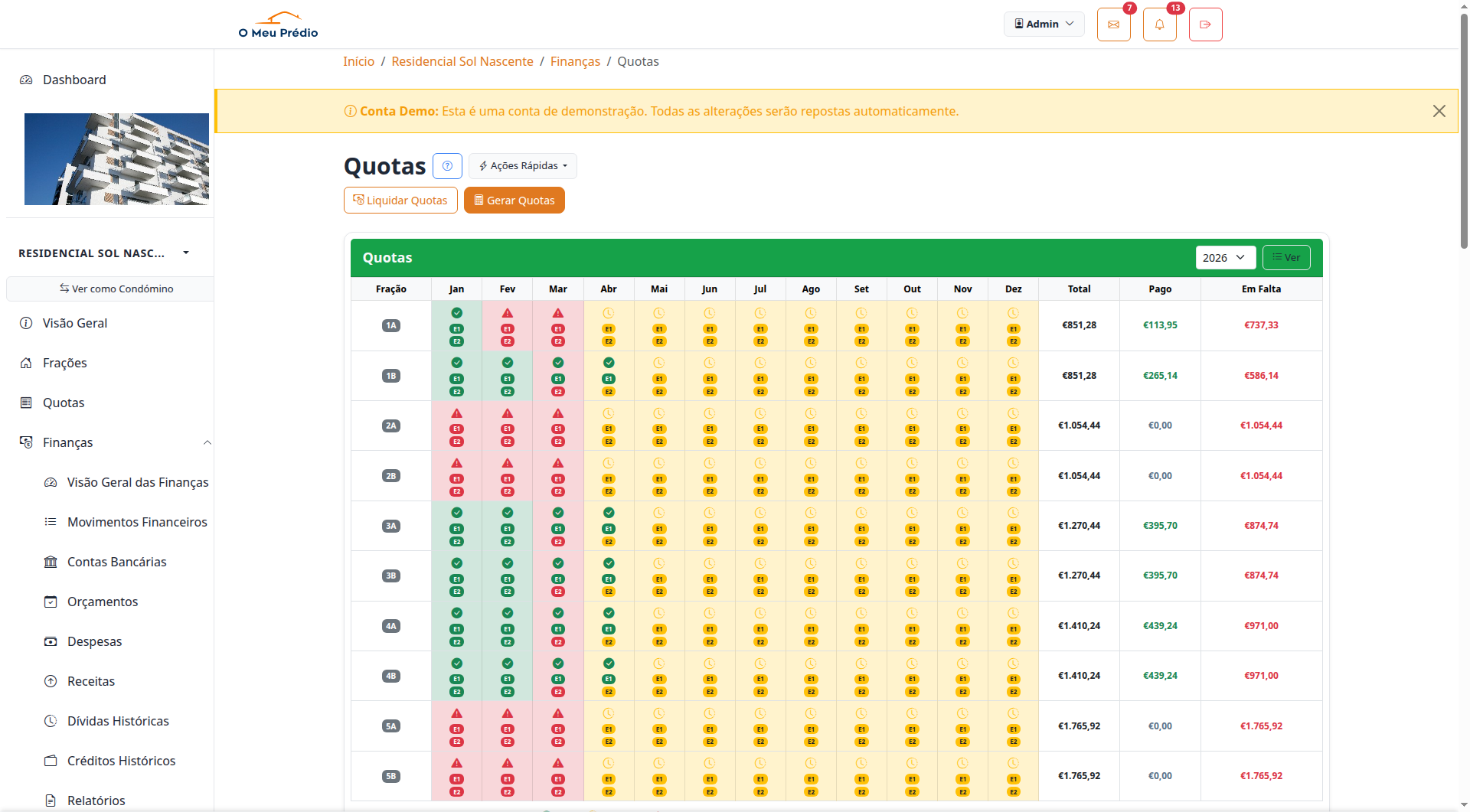Click the logout icon button

[x=1205, y=24]
